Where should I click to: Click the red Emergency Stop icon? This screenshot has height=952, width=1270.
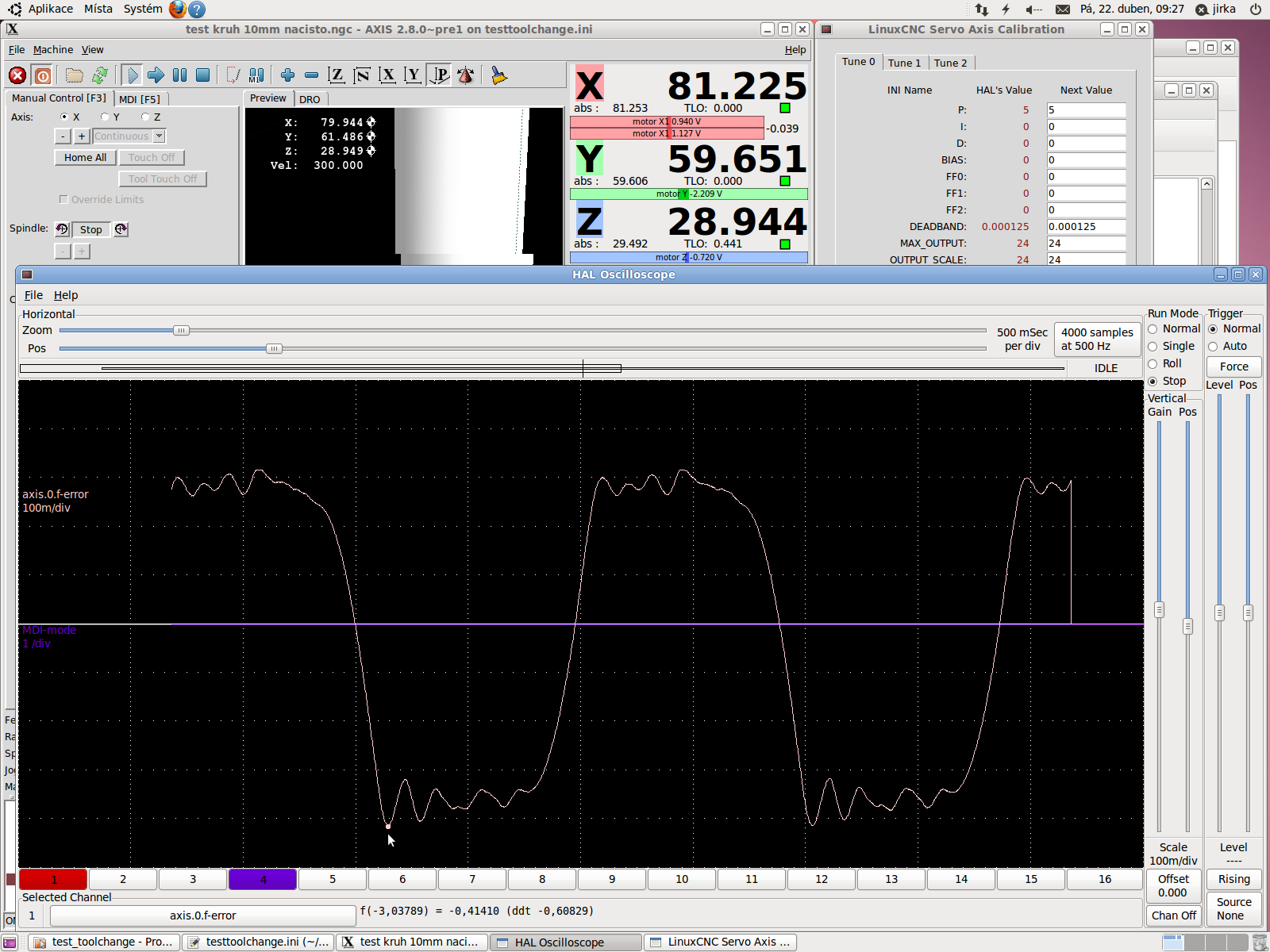pos(17,75)
